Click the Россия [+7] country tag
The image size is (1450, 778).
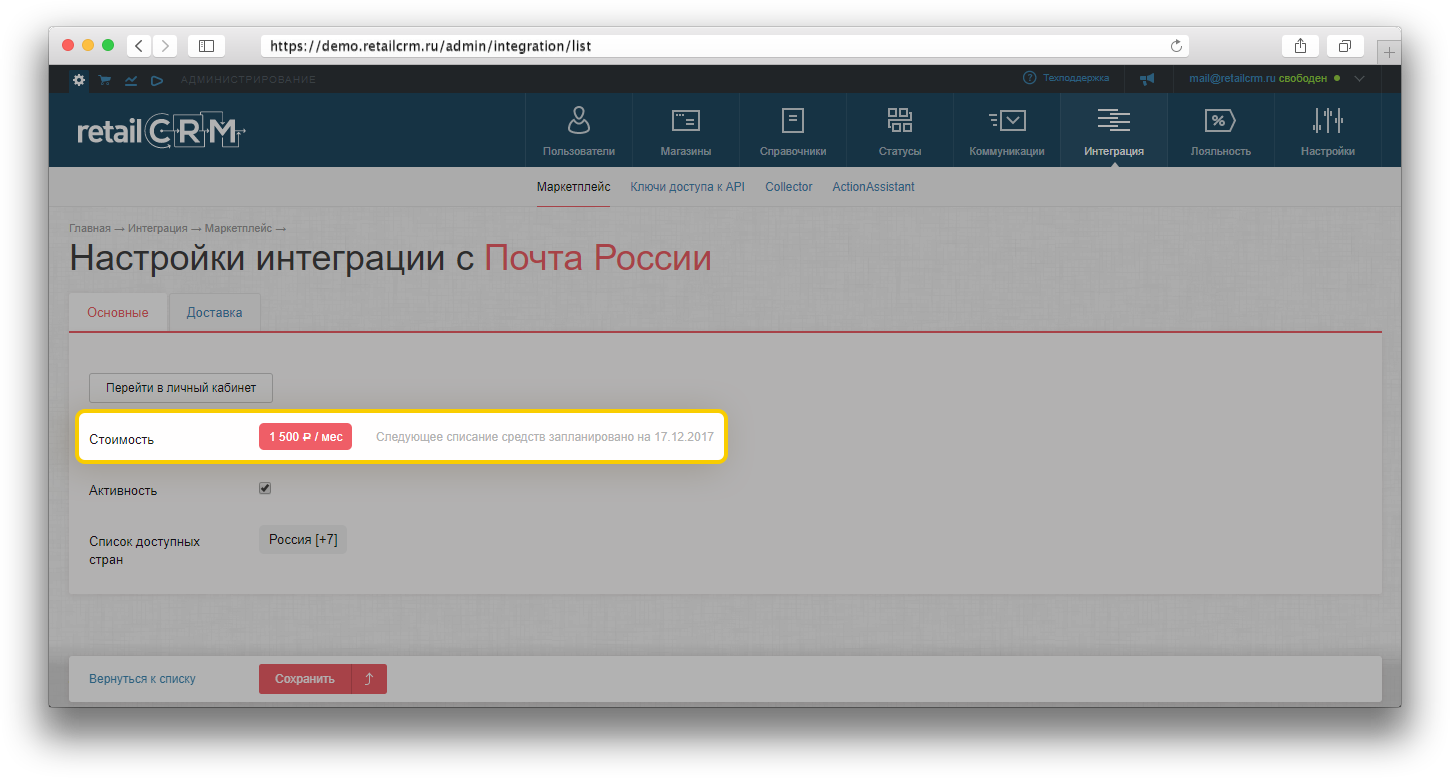[x=303, y=539]
